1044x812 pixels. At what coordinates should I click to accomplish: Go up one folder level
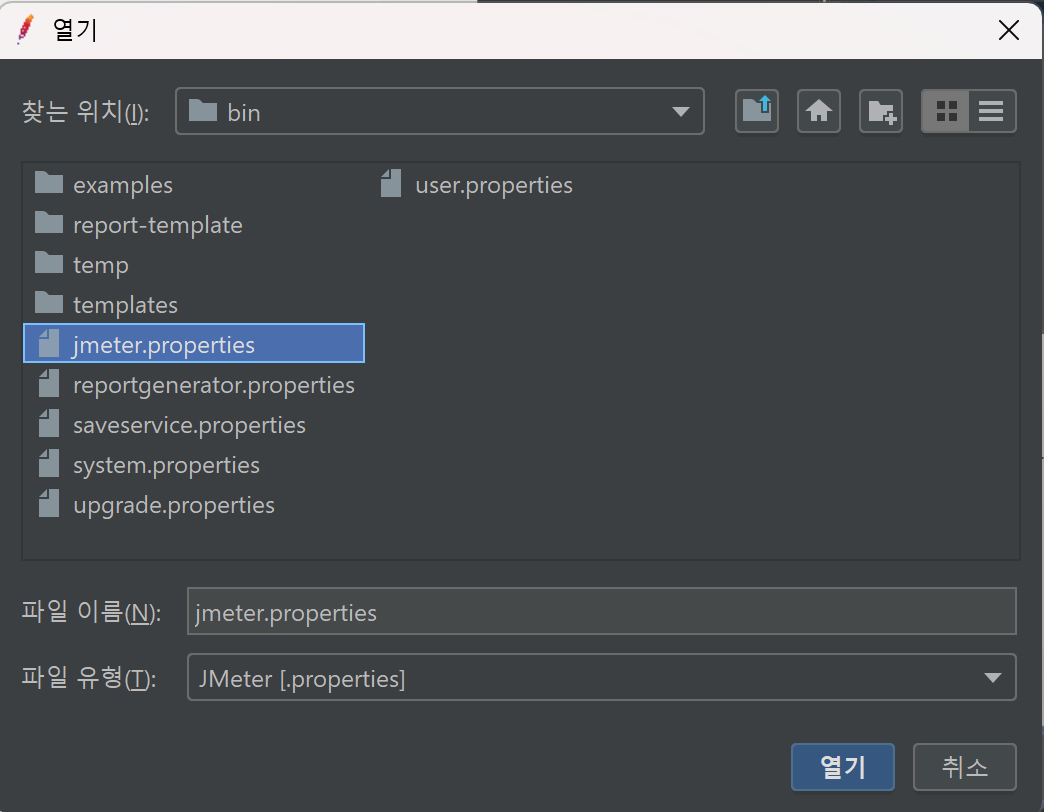pyautogui.click(x=756, y=111)
